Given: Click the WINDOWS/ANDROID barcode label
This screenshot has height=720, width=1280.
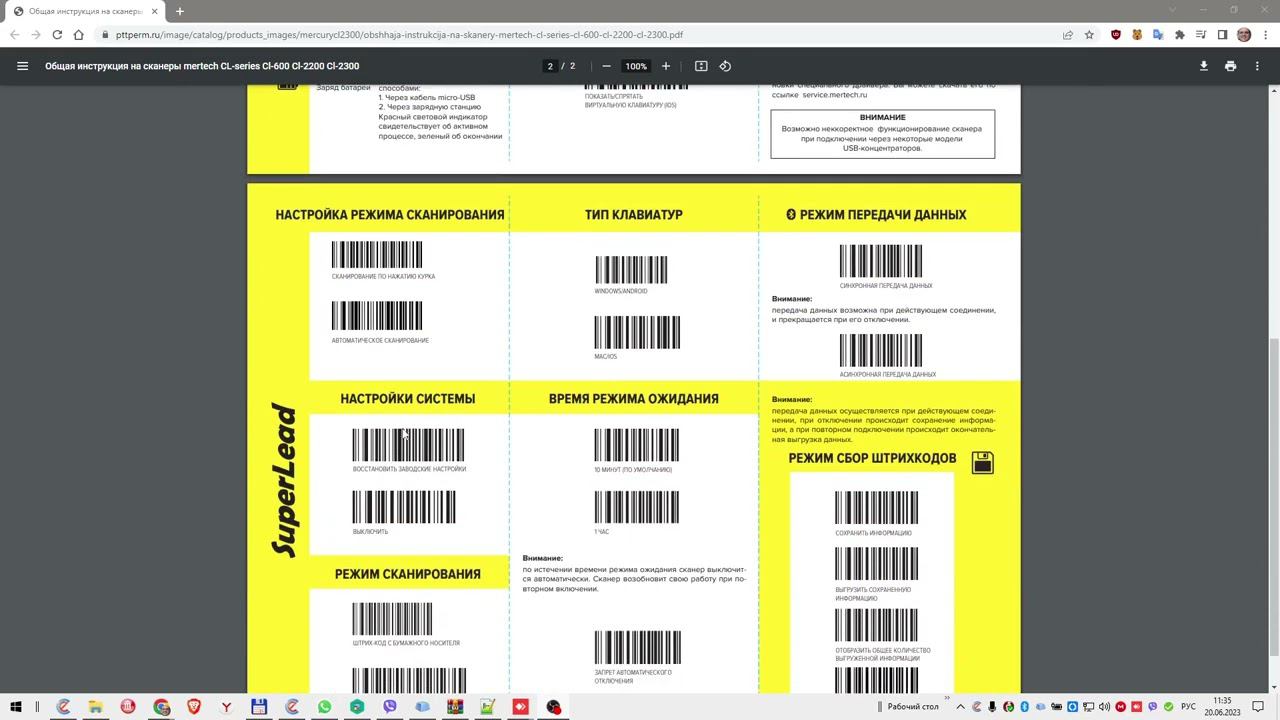Looking at the screenshot, I should (621, 291).
